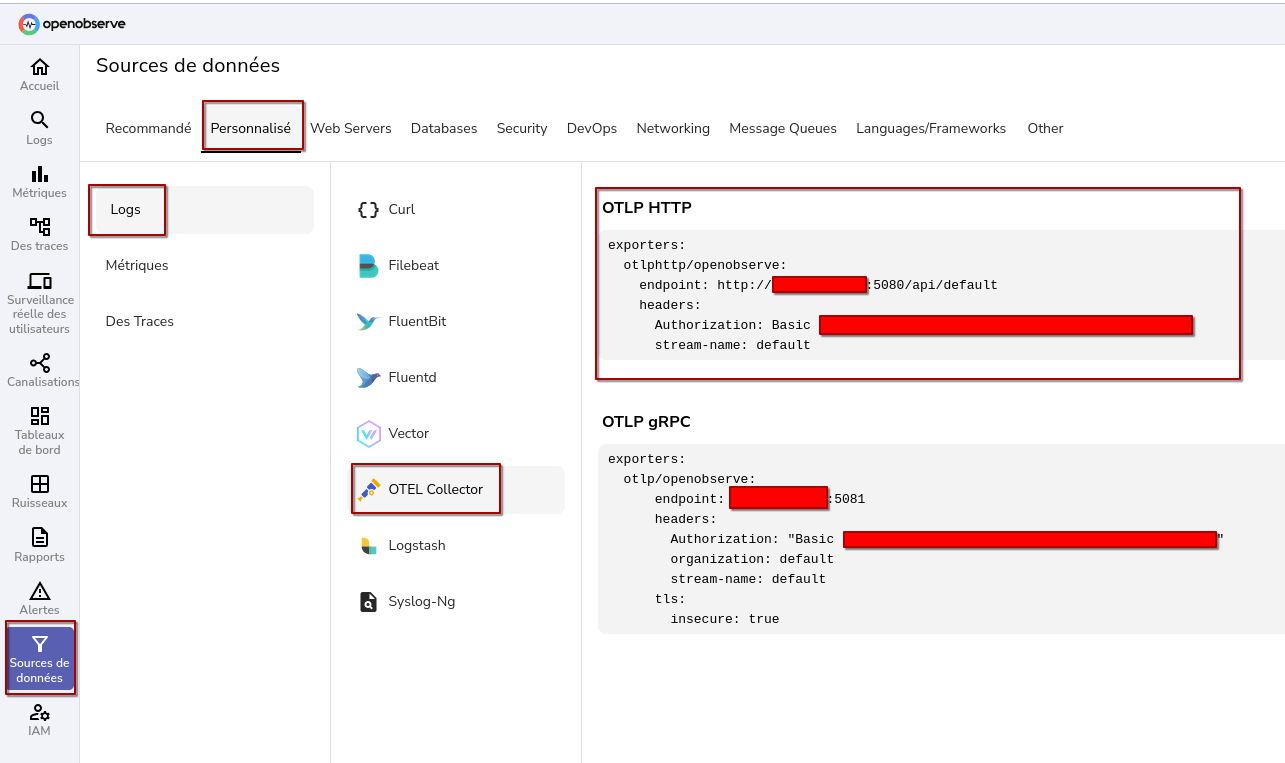Open the Alertes warning icon

coord(40,592)
